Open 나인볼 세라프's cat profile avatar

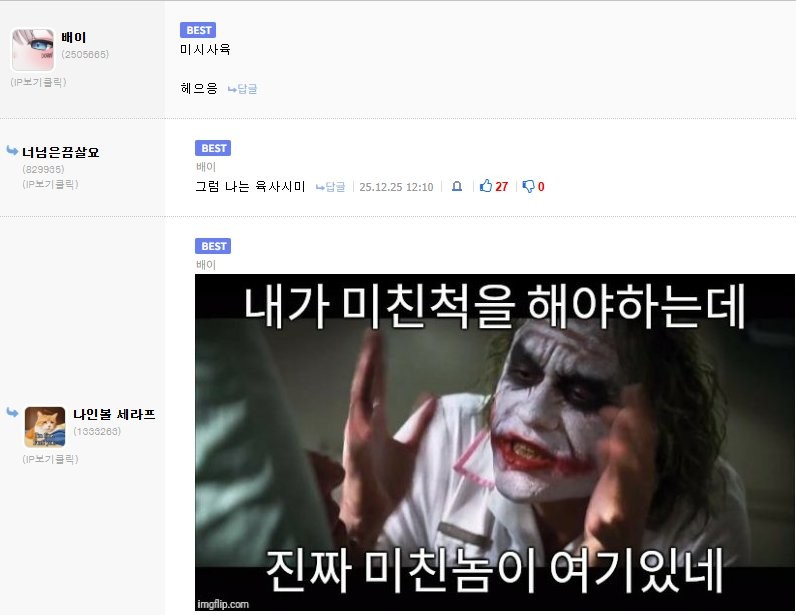pyautogui.click(x=45, y=427)
